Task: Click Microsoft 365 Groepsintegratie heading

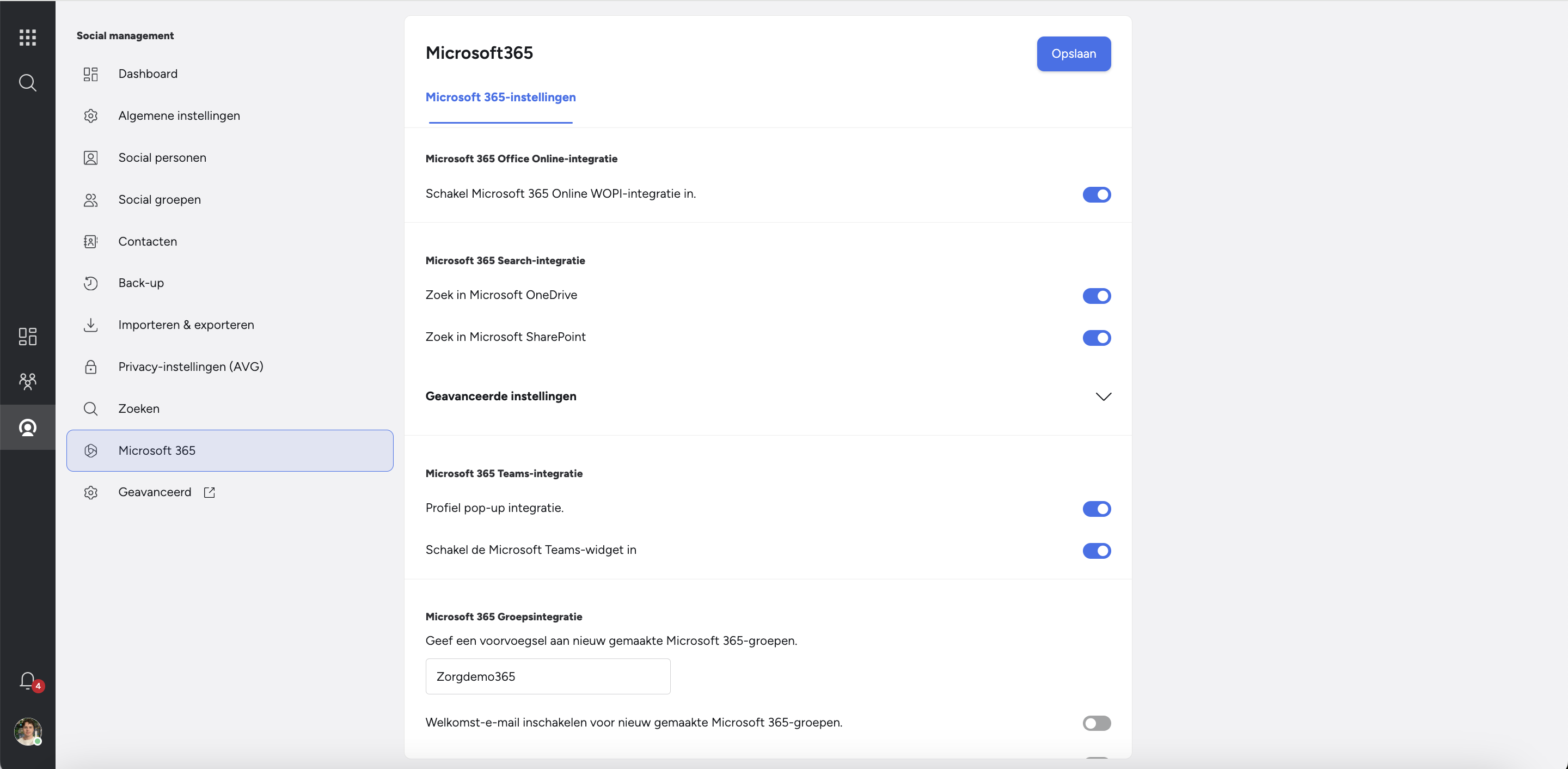Action: click(504, 617)
